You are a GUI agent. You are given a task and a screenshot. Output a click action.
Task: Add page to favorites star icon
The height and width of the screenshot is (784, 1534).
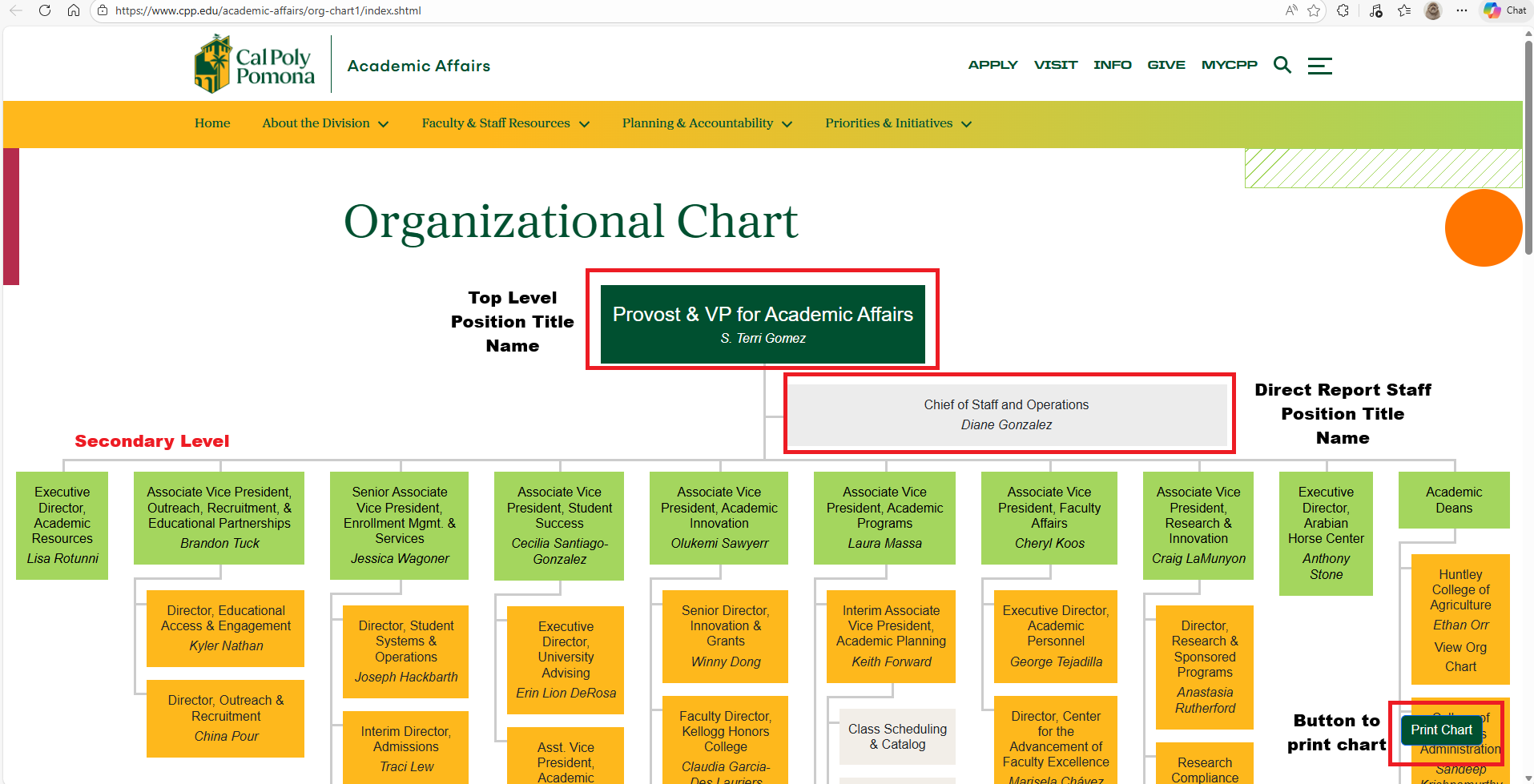(1314, 10)
